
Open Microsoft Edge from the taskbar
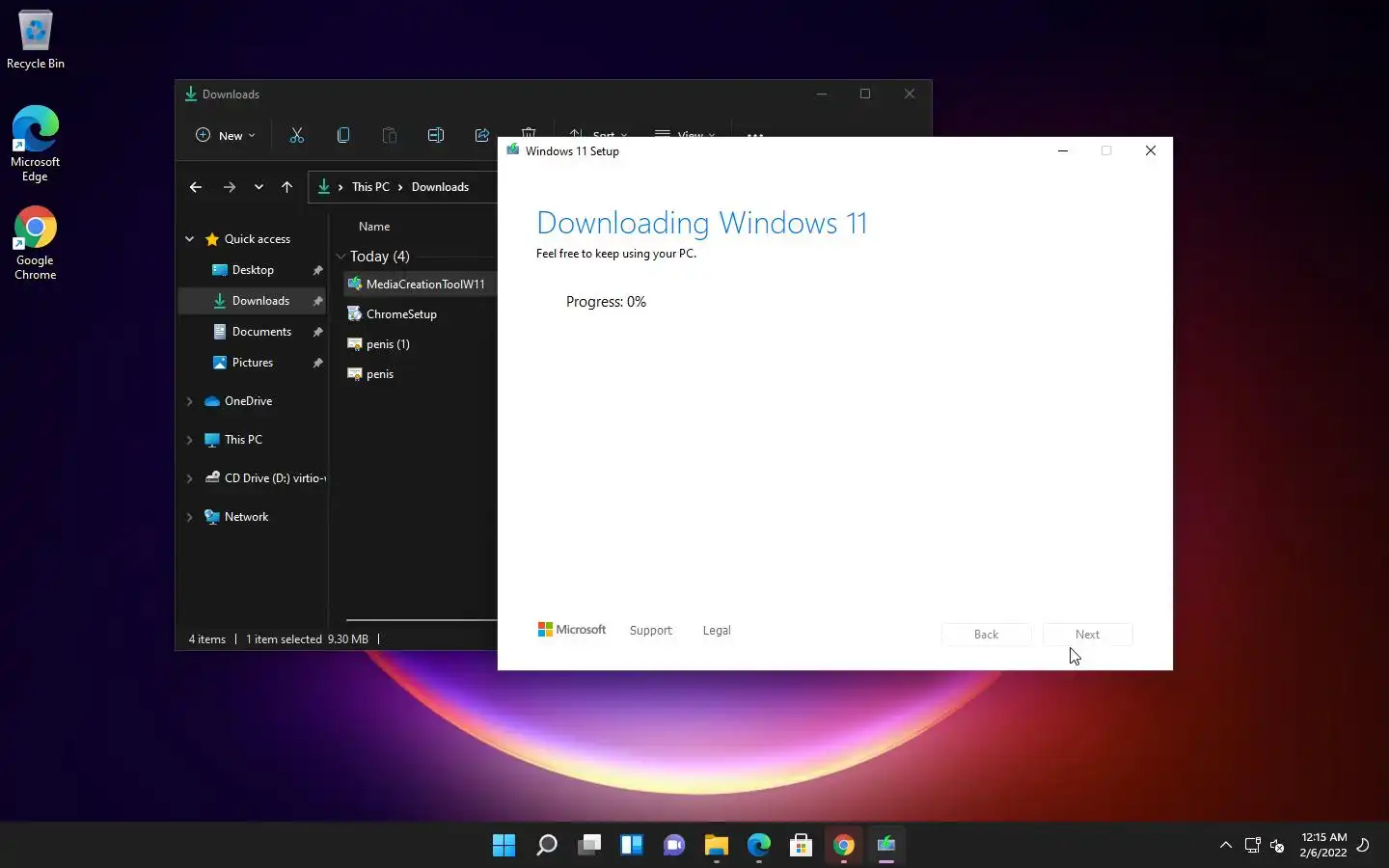[758, 846]
